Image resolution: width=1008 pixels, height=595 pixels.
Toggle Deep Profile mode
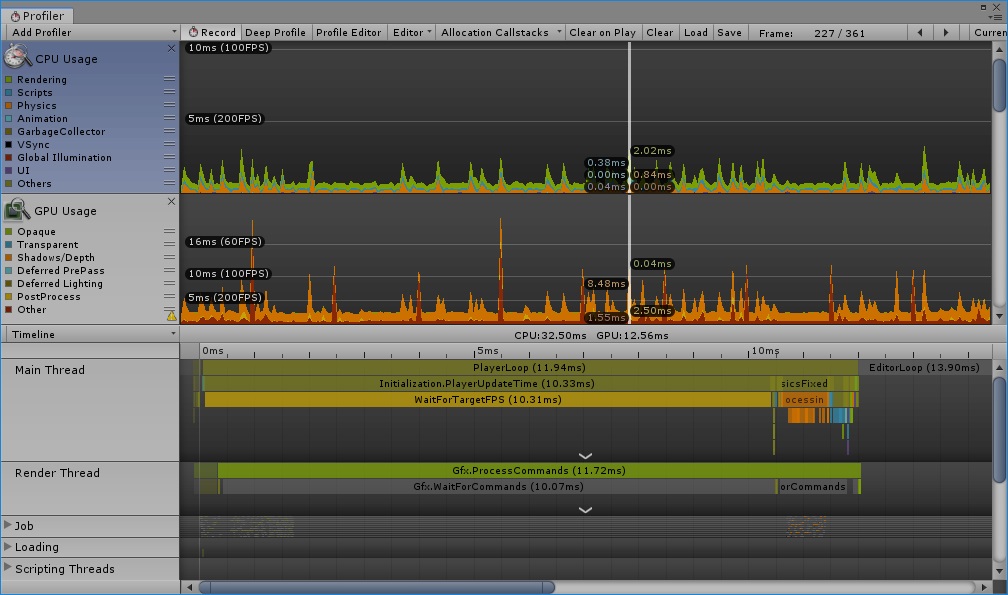coord(275,32)
